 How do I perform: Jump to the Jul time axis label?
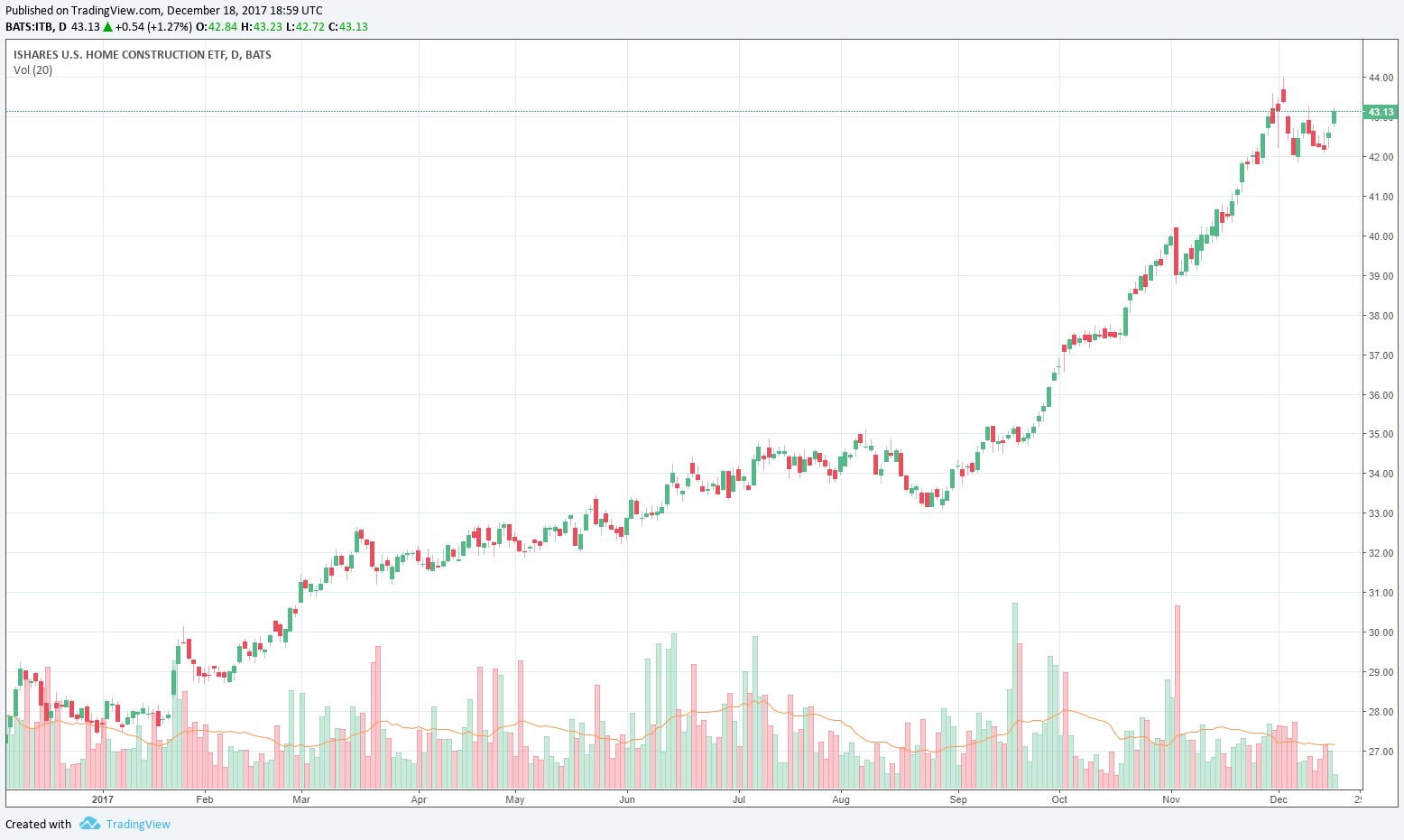739,799
